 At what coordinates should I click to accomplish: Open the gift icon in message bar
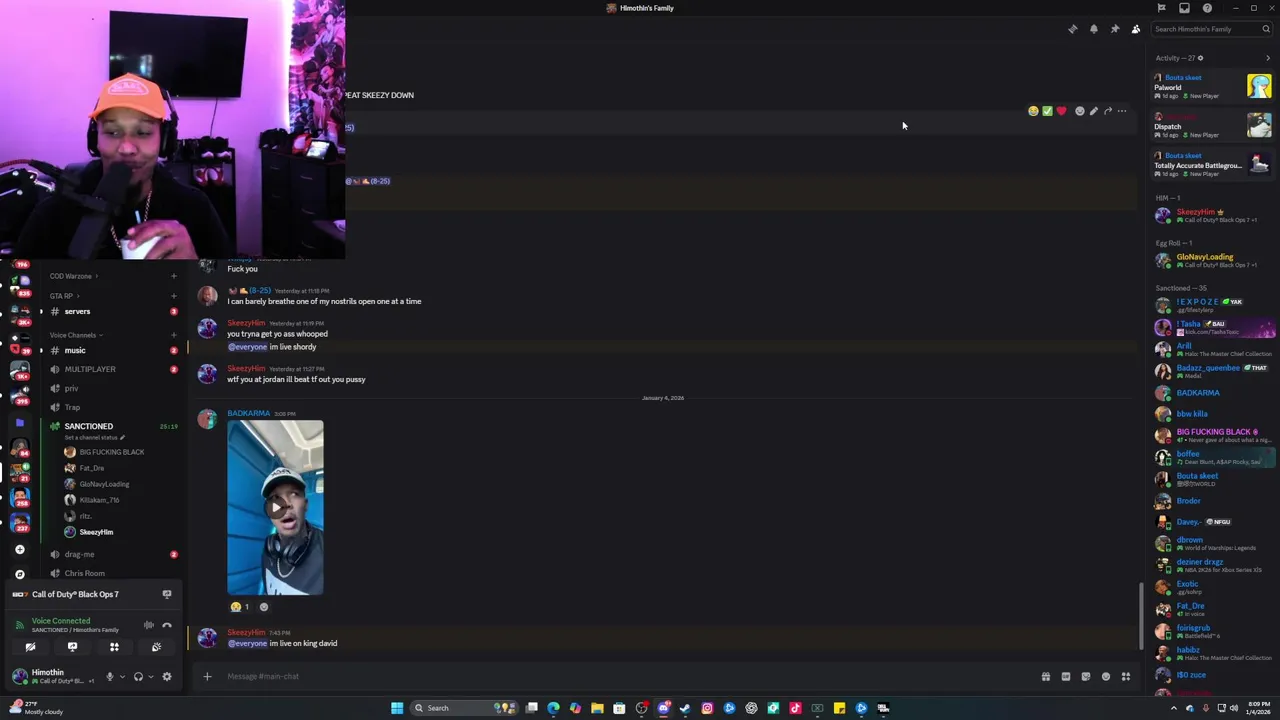coord(1046,677)
